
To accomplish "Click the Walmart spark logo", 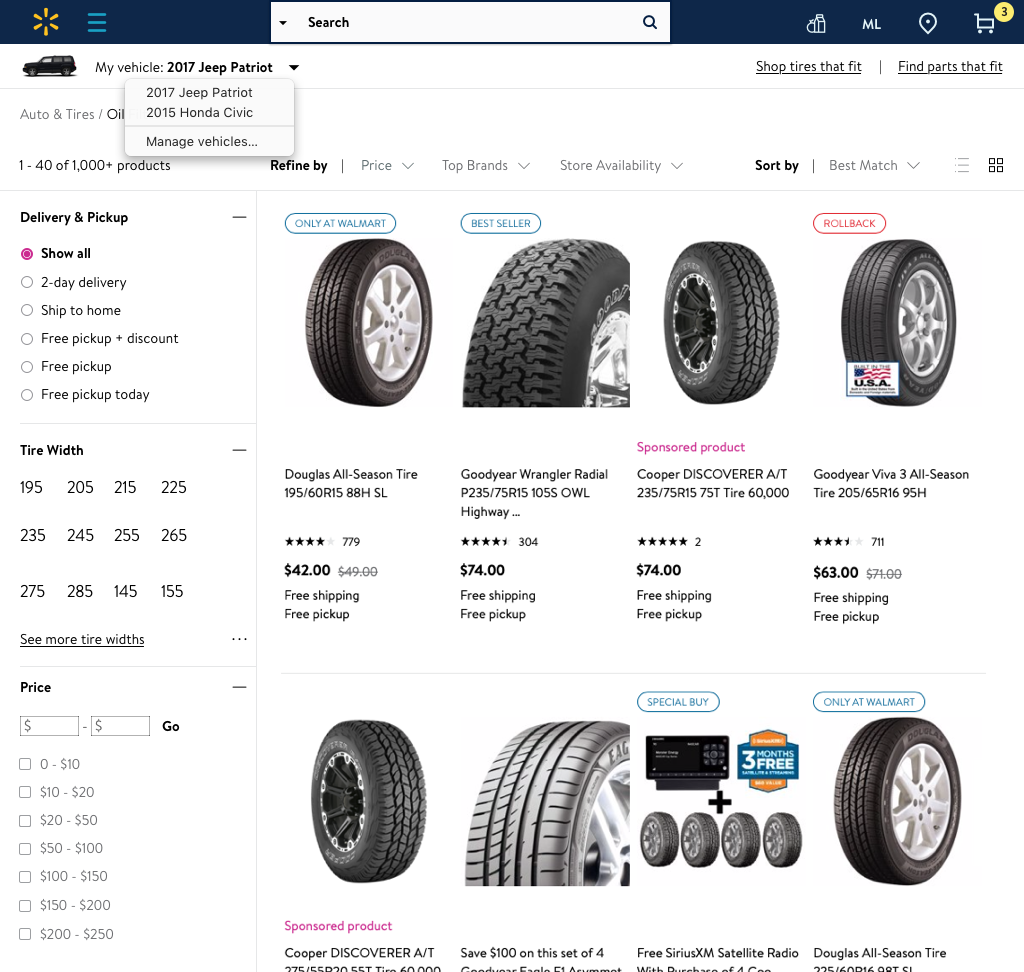I will click(46, 22).
